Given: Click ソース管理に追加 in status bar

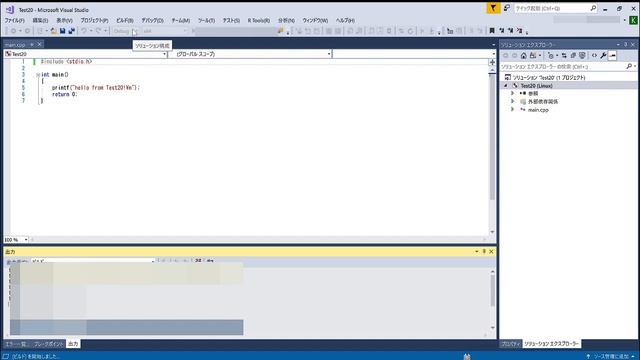Looking at the screenshot, I should coord(611,357).
